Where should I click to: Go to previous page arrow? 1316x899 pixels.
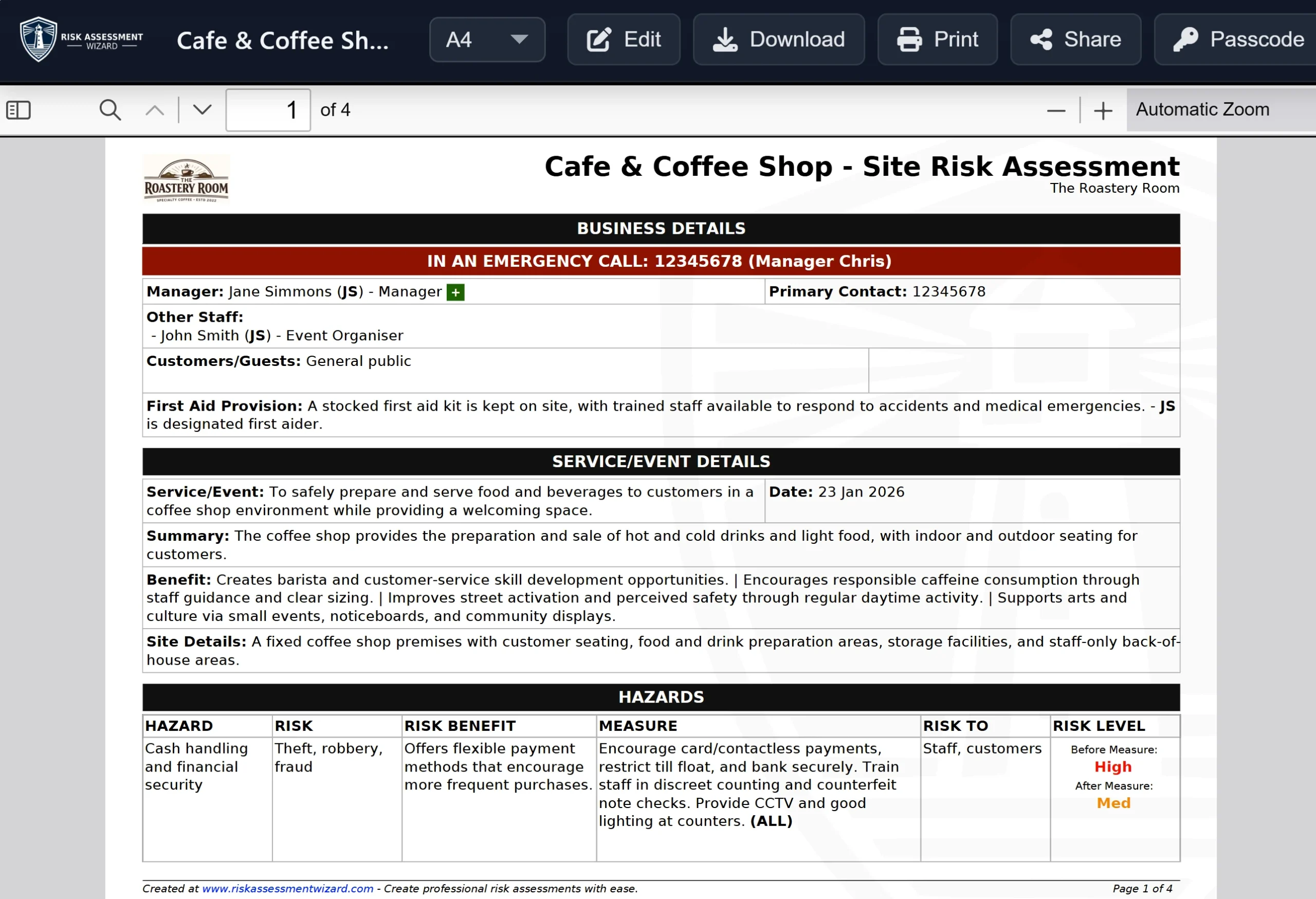pos(155,110)
